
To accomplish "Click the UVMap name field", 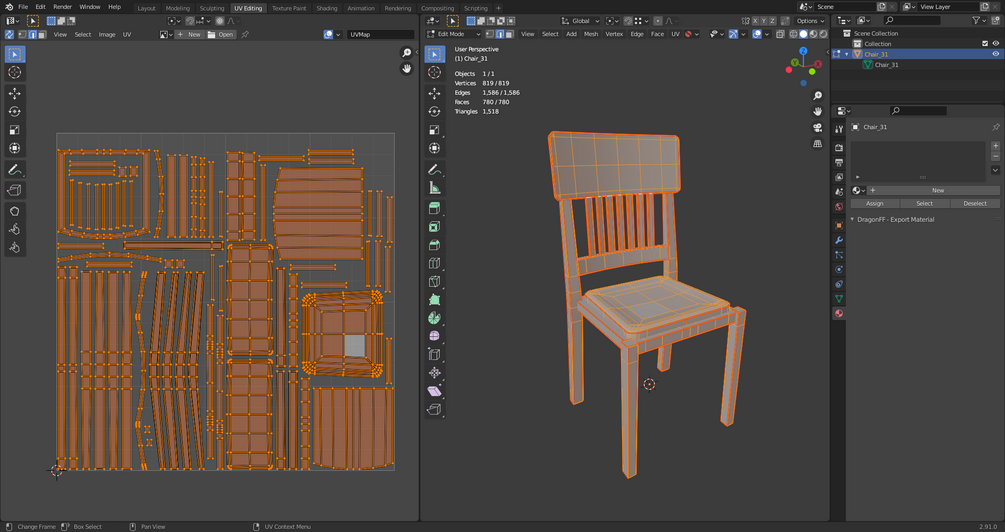I will pos(380,34).
